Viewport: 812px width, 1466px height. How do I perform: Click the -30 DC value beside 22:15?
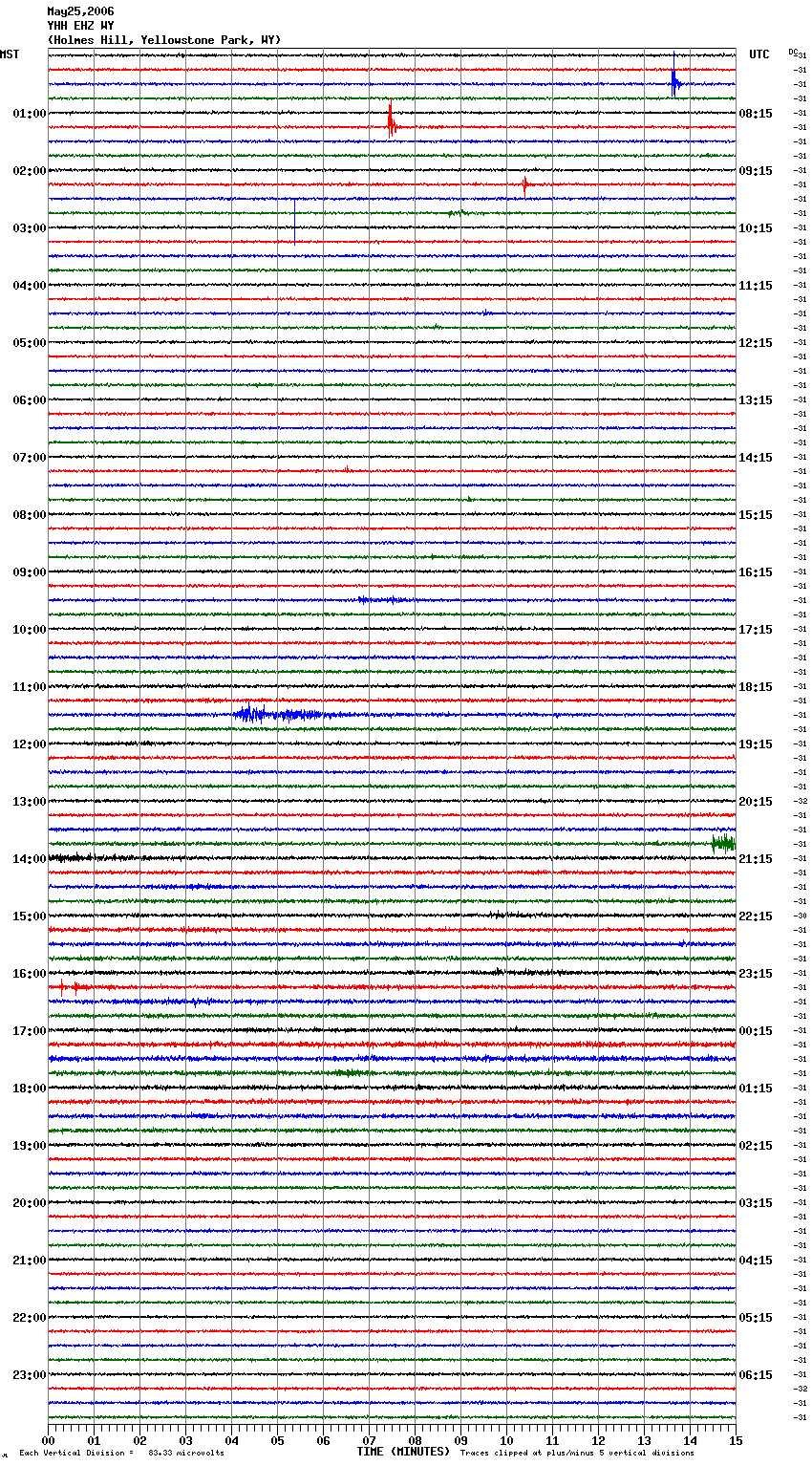pyautogui.click(x=801, y=916)
